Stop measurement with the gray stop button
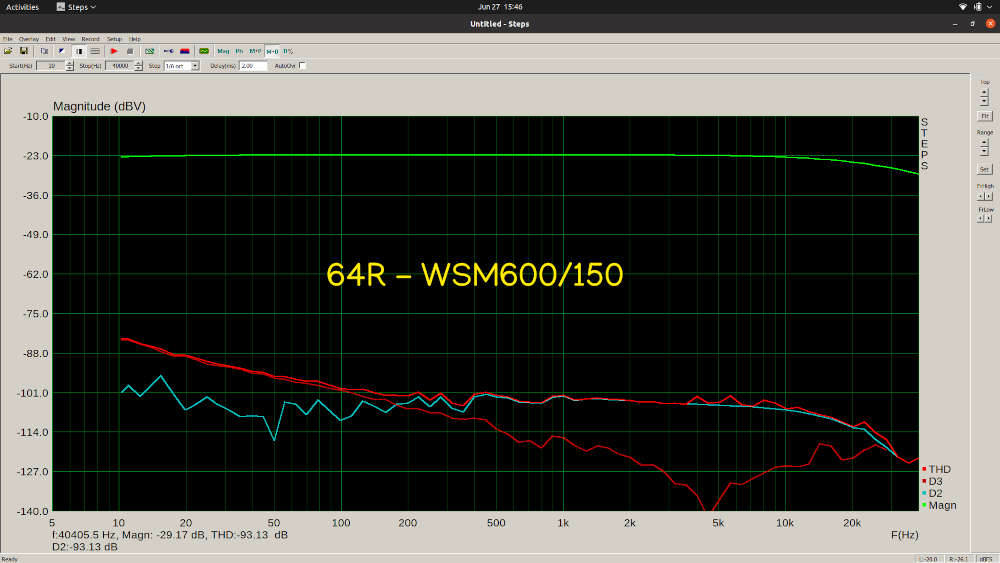The width and height of the screenshot is (1000, 563). click(130, 51)
